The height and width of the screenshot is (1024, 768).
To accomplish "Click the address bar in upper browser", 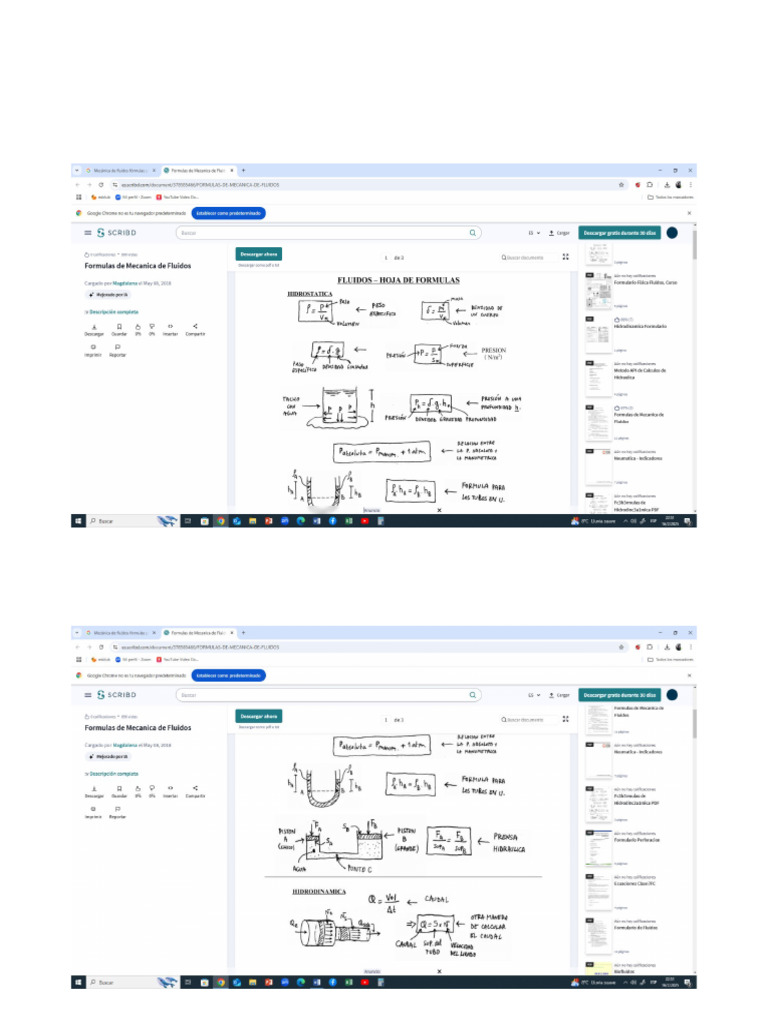I will pos(366,185).
